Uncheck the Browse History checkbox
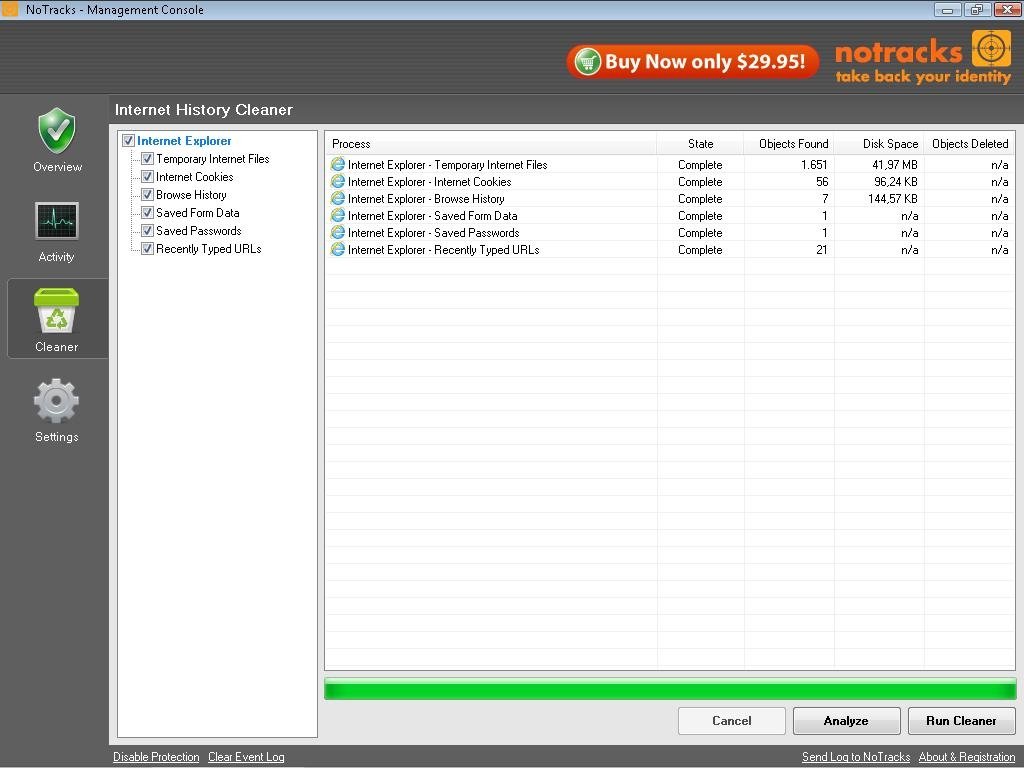This screenshot has height=768, width=1024. (148, 195)
